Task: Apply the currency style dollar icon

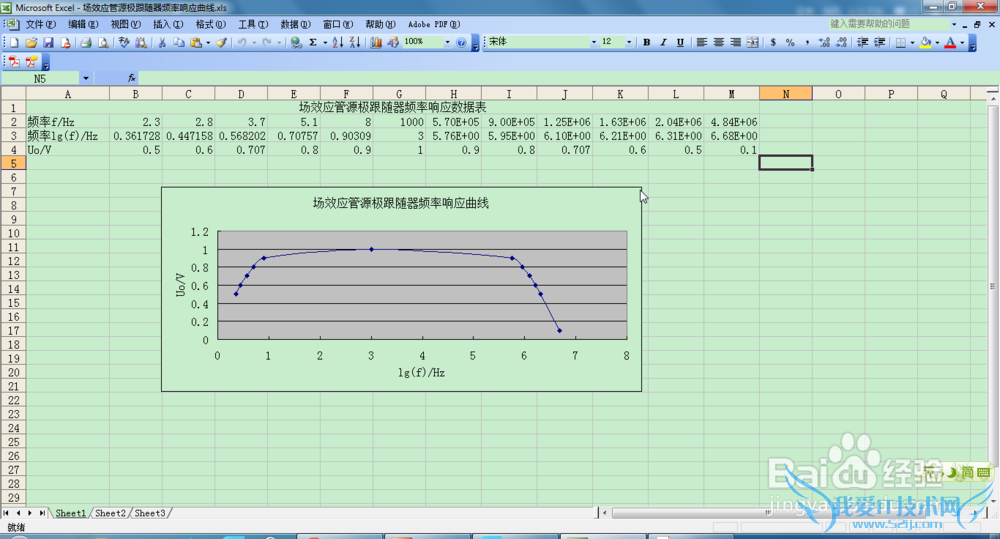Action: pyautogui.click(x=774, y=43)
